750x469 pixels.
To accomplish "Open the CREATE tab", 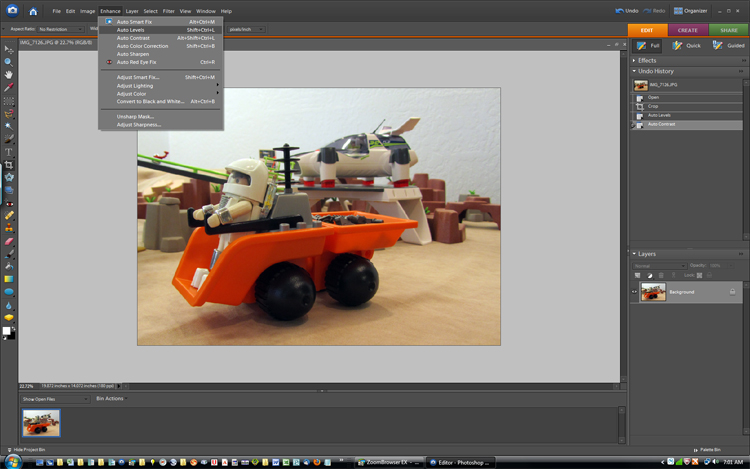I will tap(688, 30).
